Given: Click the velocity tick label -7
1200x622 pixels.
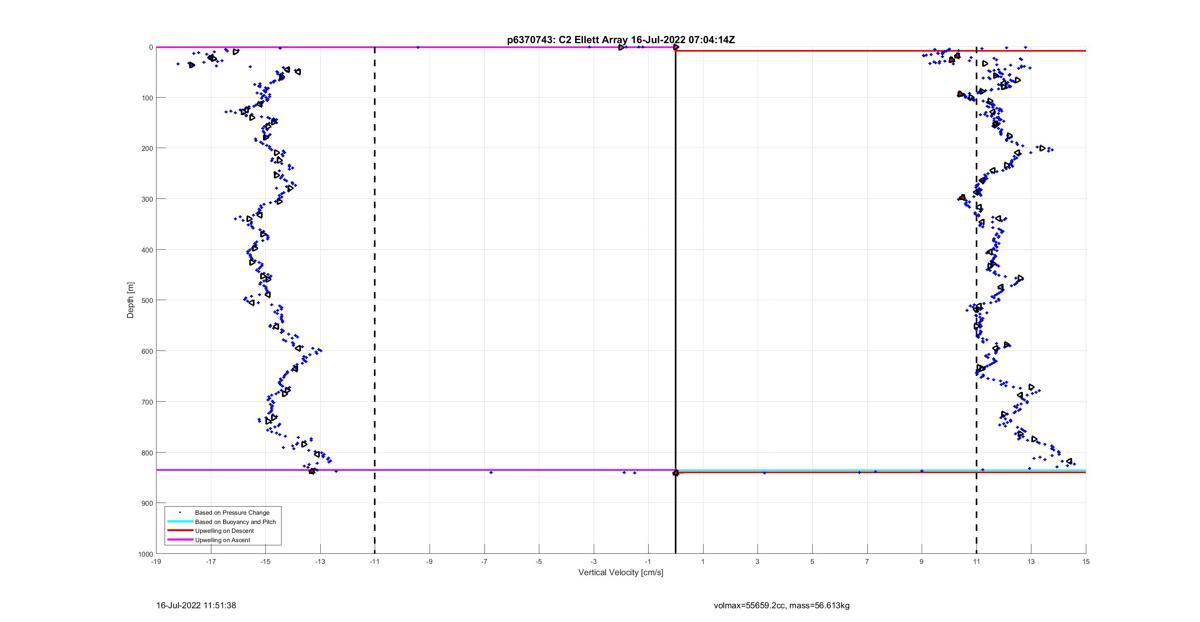Looking at the screenshot, I should [484, 562].
